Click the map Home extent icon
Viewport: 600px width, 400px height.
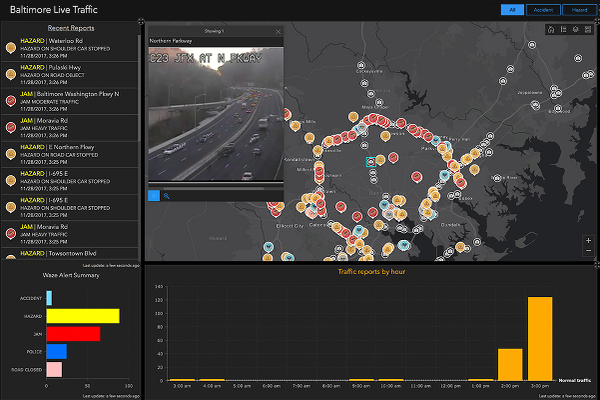551,30
